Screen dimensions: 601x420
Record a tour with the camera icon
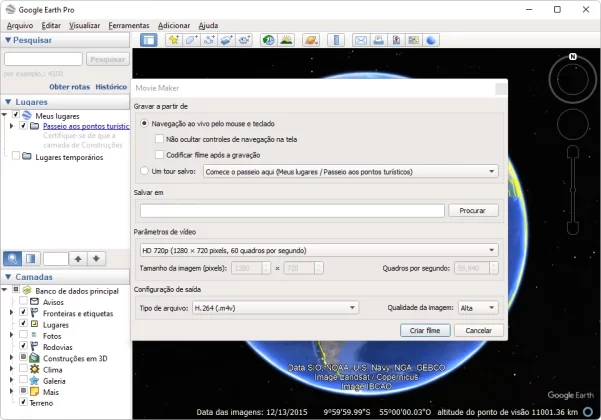point(244,40)
